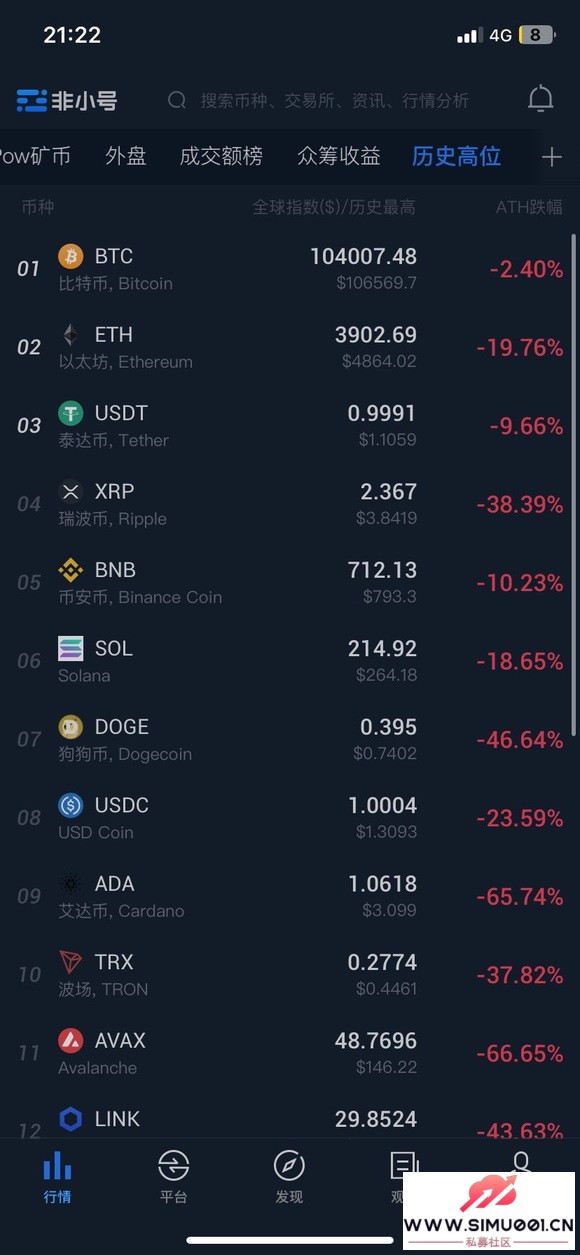Sort by 全球指数($)/历史最高 column header
580x1255 pixels.
click(334, 208)
